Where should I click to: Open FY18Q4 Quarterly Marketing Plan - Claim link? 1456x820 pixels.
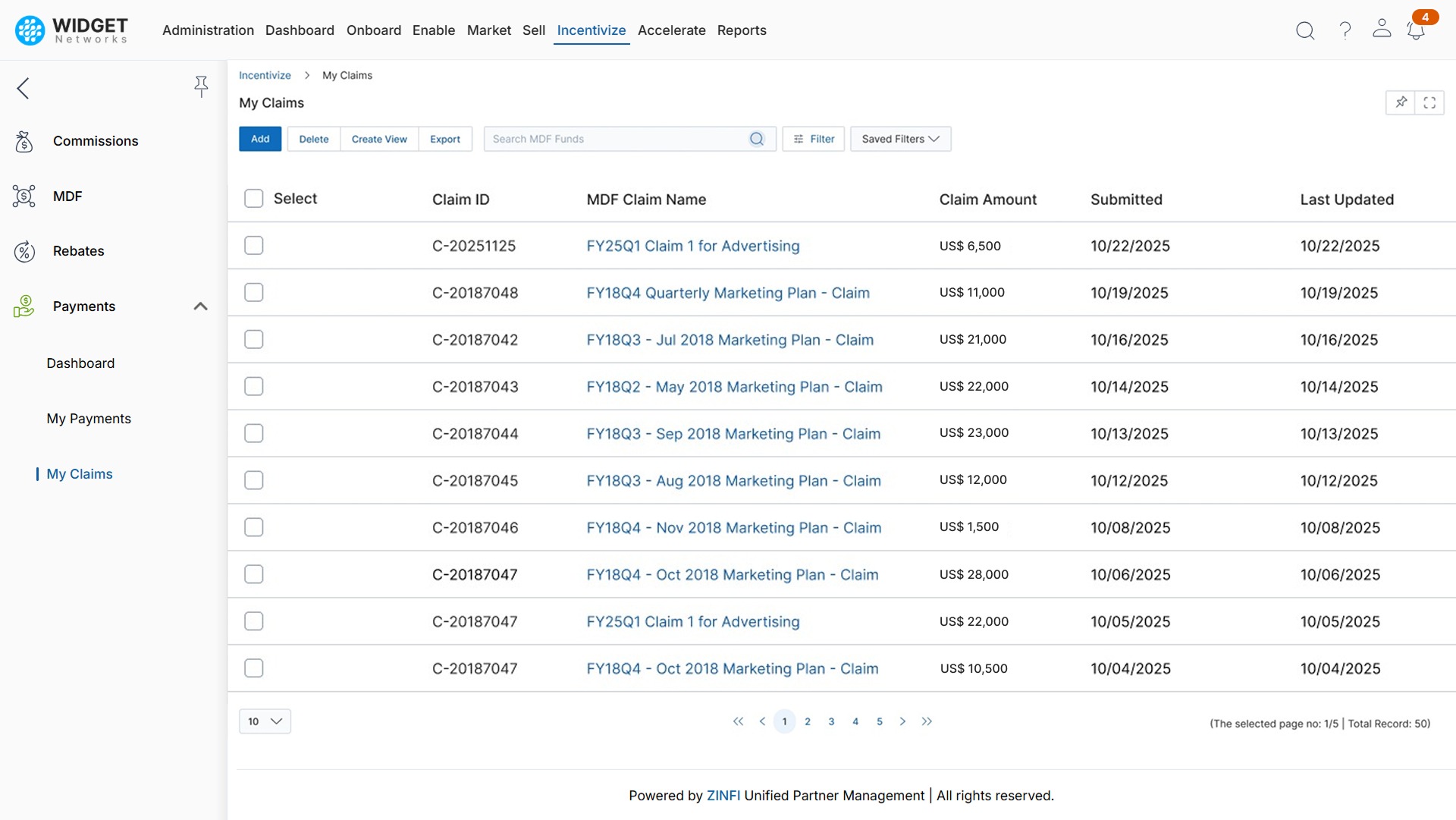pos(727,293)
